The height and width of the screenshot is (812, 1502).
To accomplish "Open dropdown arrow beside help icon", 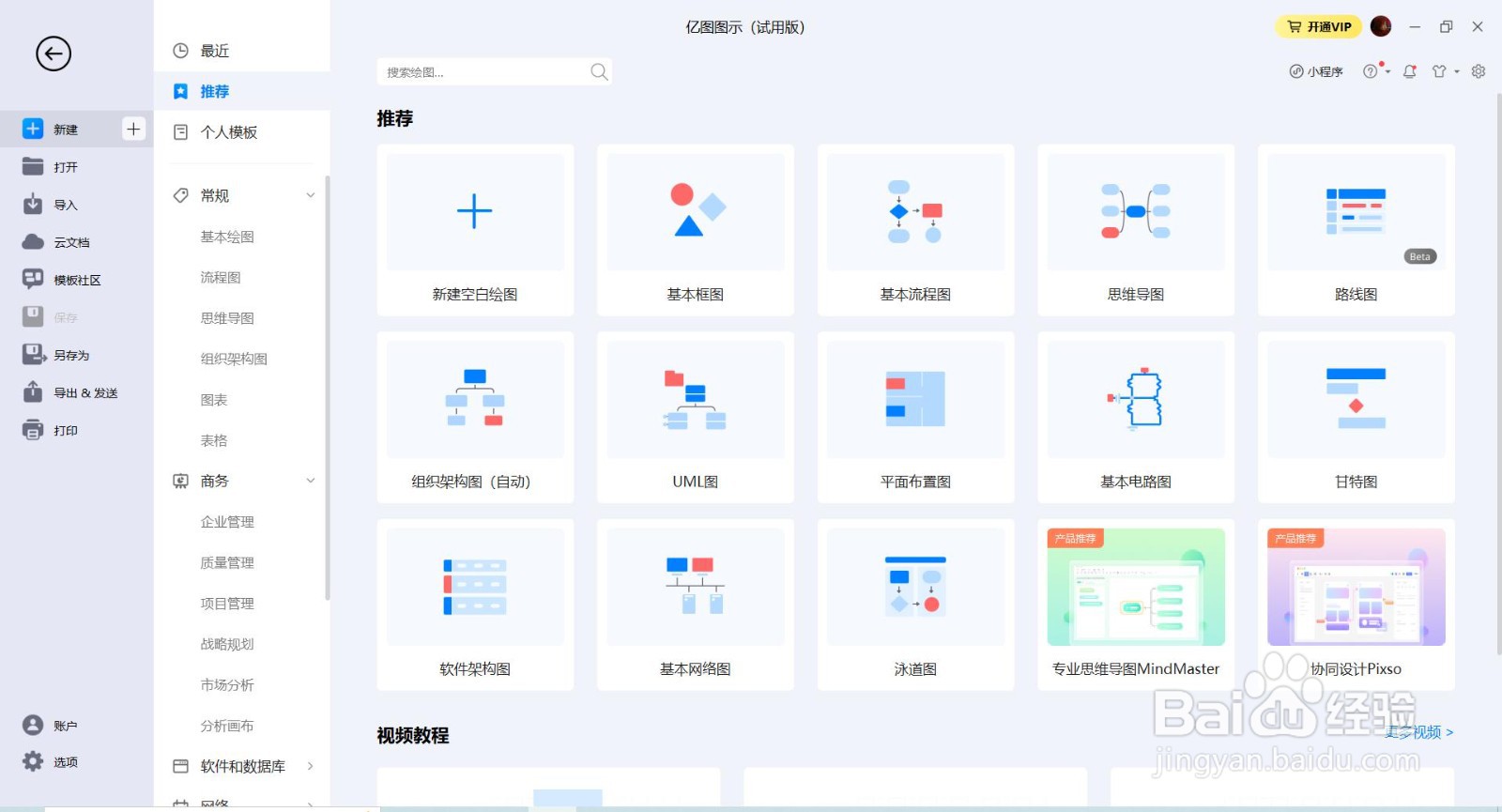I will pyautogui.click(x=1387, y=71).
